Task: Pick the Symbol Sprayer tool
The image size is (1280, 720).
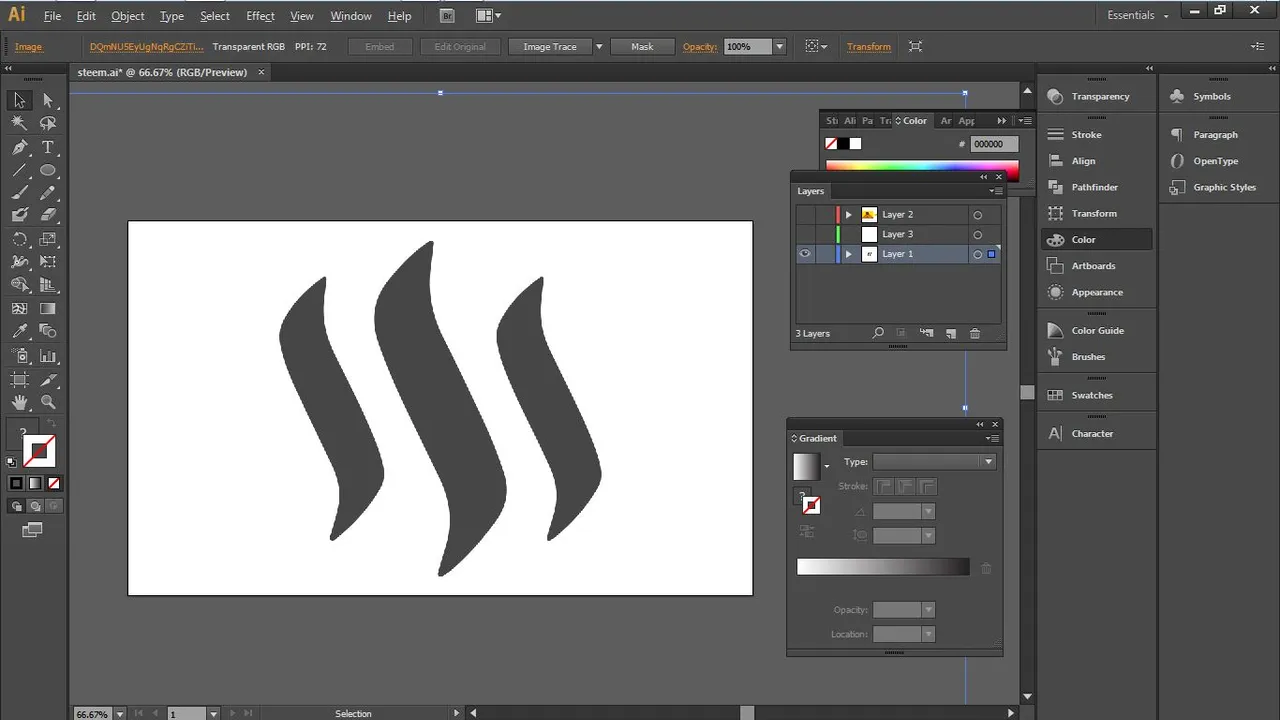Action: 19,356
